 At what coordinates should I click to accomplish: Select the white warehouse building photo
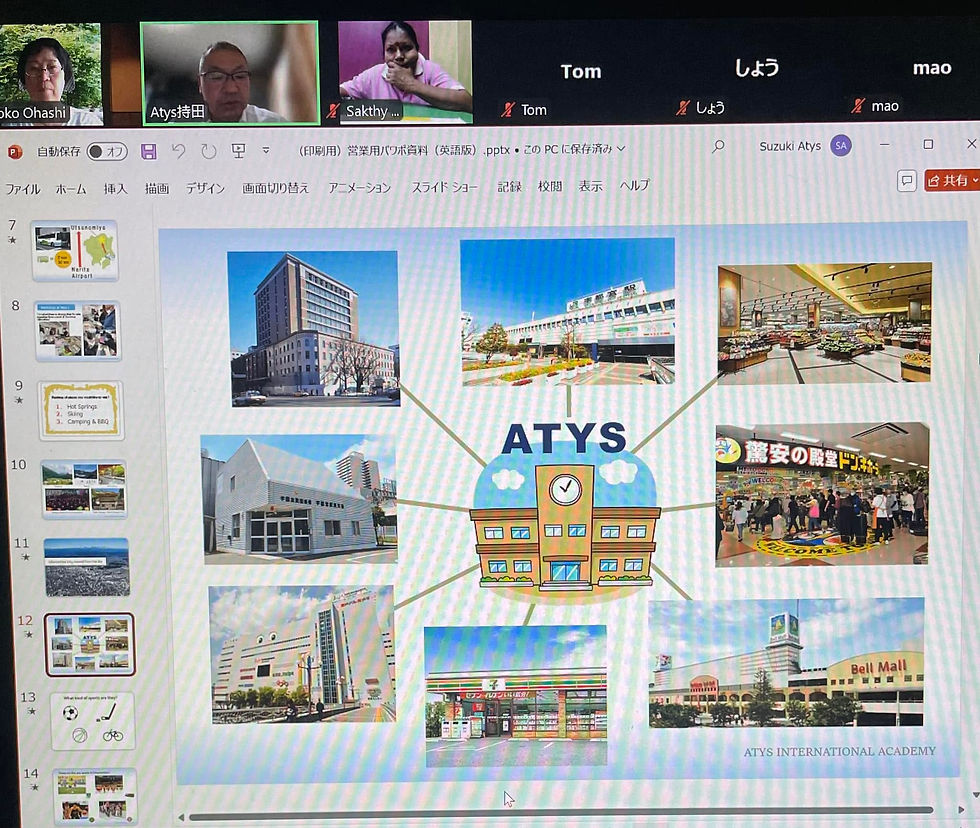click(x=299, y=499)
